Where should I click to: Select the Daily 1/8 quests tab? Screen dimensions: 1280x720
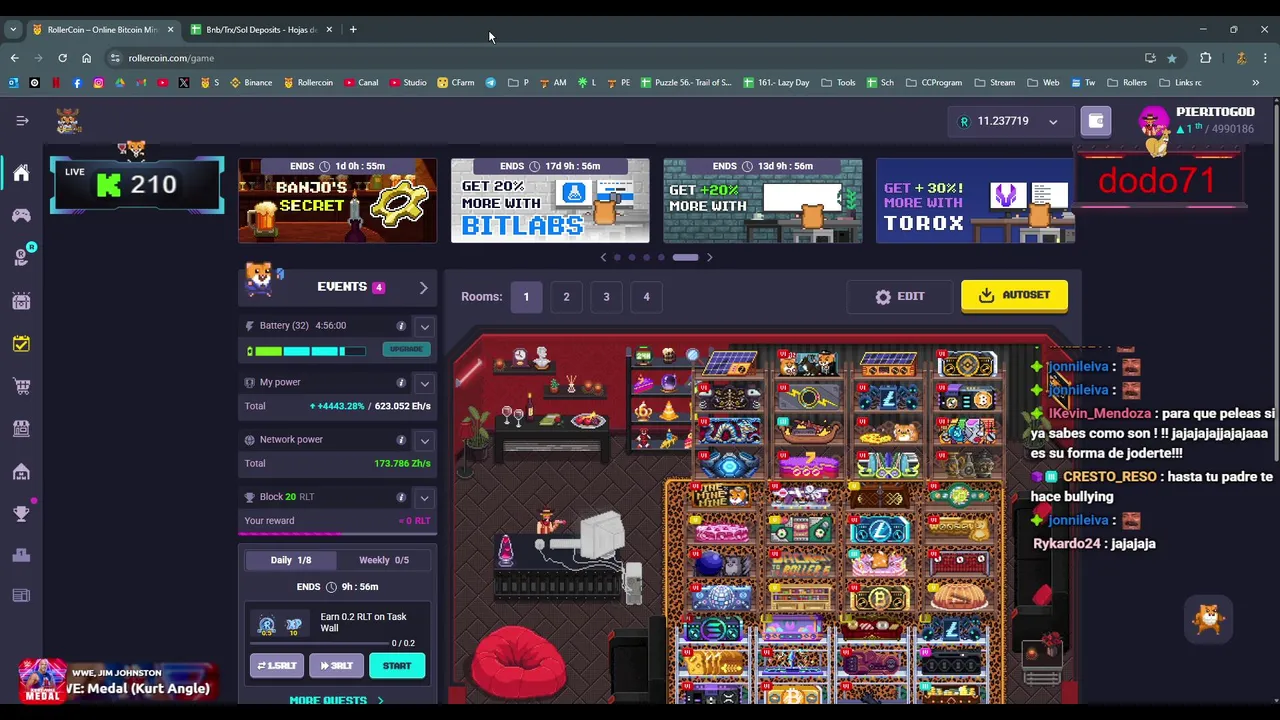pyautogui.click(x=290, y=560)
